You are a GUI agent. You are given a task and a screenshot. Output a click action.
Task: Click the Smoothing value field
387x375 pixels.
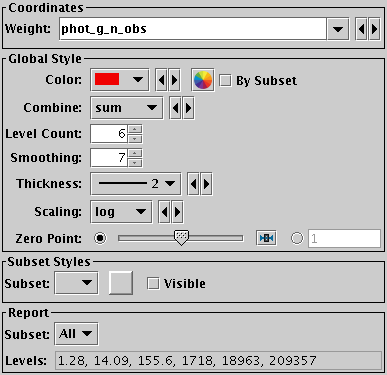pyautogui.click(x=109, y=158)
